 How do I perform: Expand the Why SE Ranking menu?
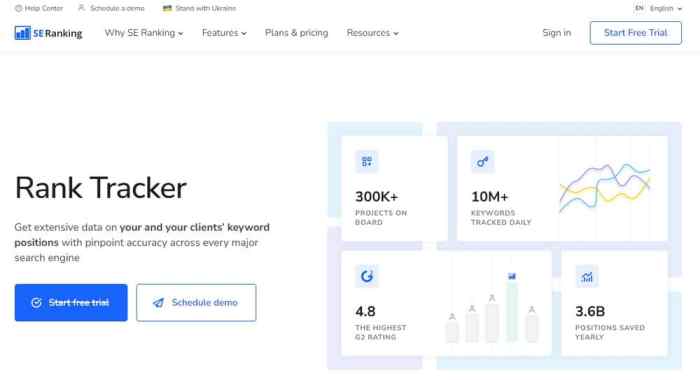point(144,33)
